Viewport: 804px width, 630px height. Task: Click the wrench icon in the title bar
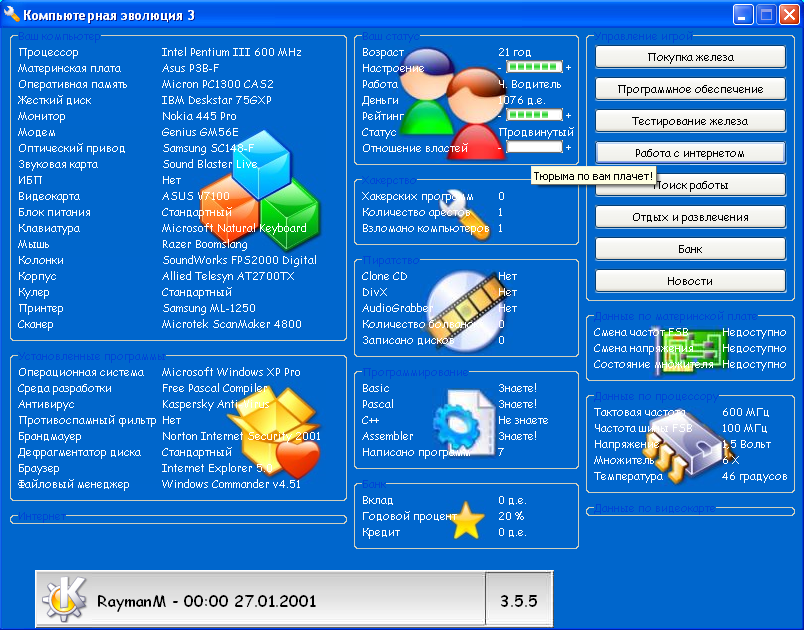11,14
